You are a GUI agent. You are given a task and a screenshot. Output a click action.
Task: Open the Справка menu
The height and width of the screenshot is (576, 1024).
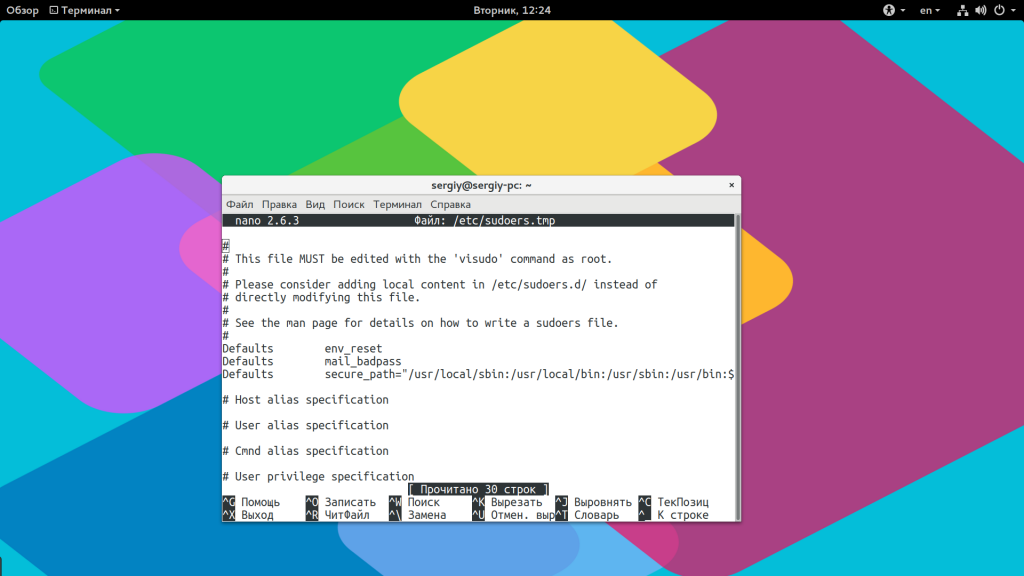coord(451,204)
